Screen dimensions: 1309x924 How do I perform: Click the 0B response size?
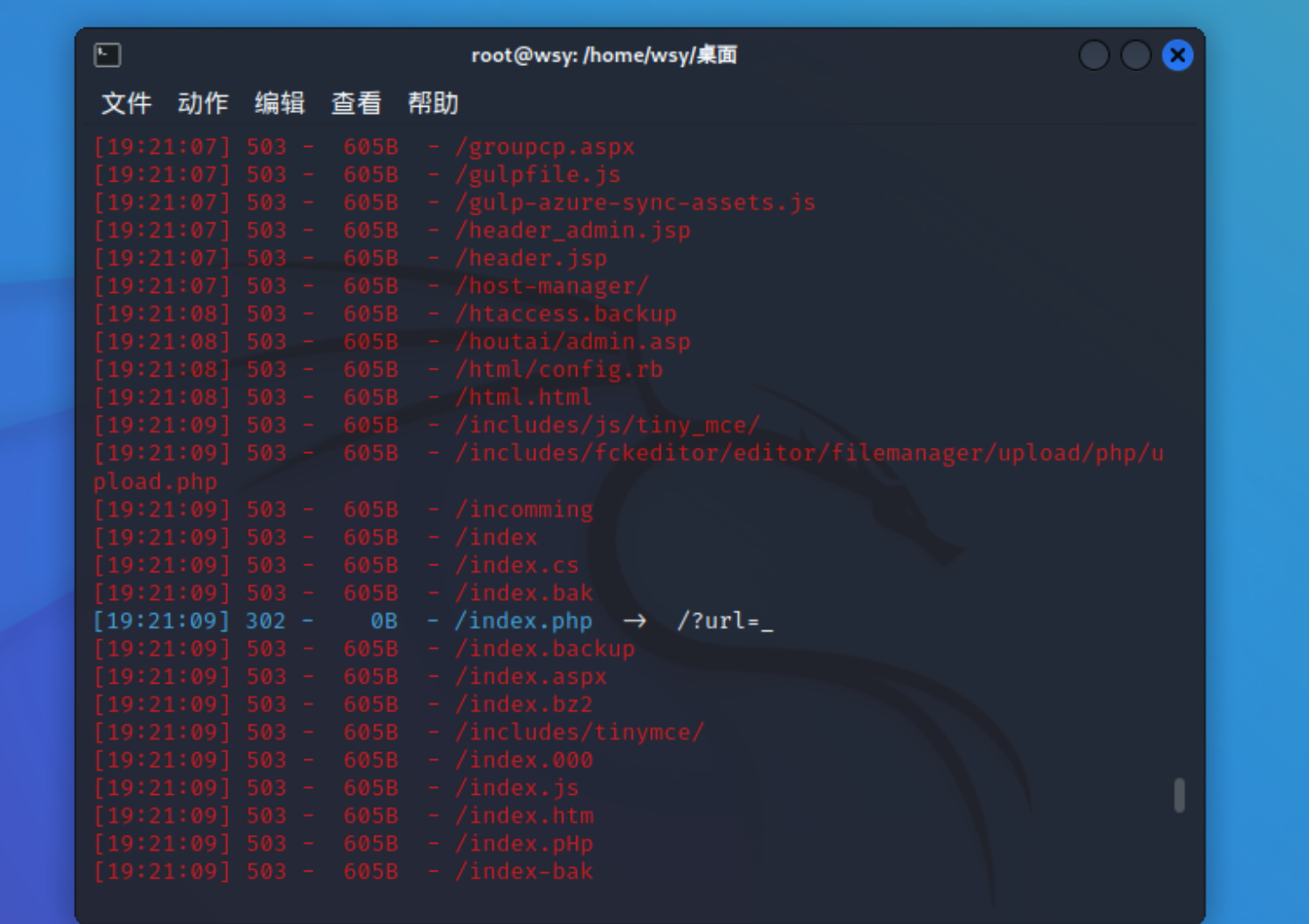[385, 621]
